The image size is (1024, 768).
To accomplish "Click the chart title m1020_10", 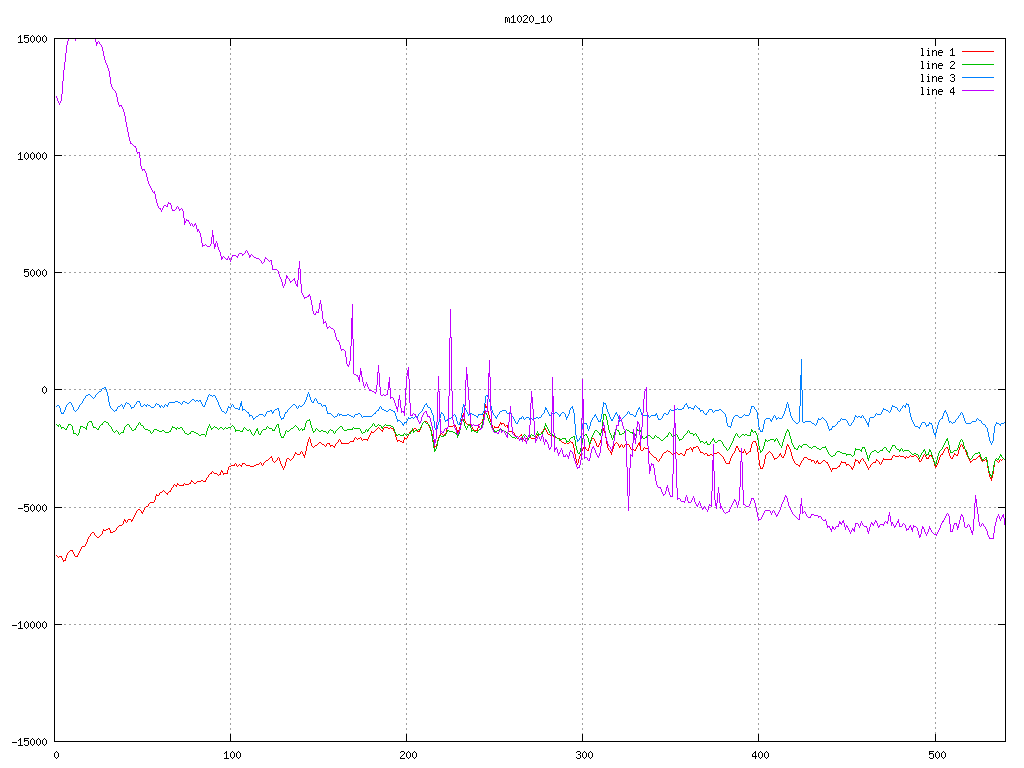I will click(x=528, y=19).
